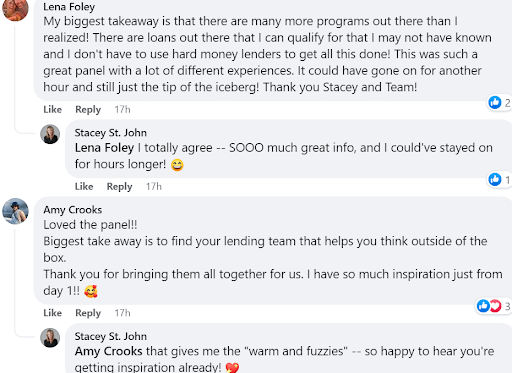Image resolution: width=512 pixels, height=373 pixels.
Task: Open Lena Foley's name link
Action: click(69, 7)
